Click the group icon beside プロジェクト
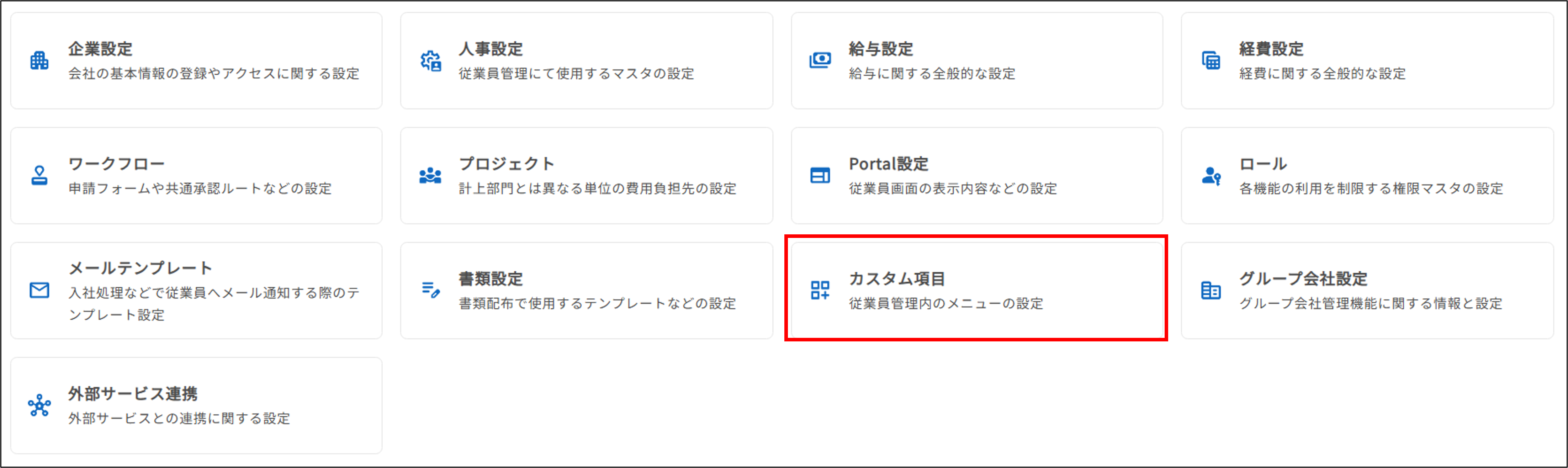Screen dimensions: 1568x468 point(430,176)
